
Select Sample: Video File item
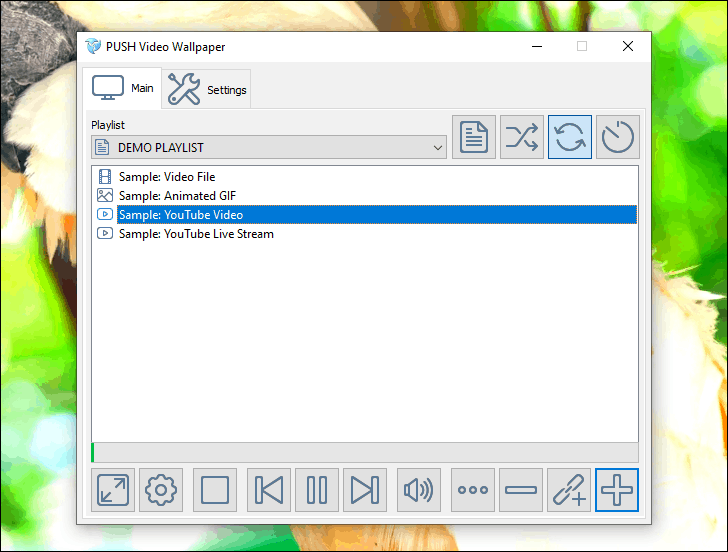click(x=167, y=177)
